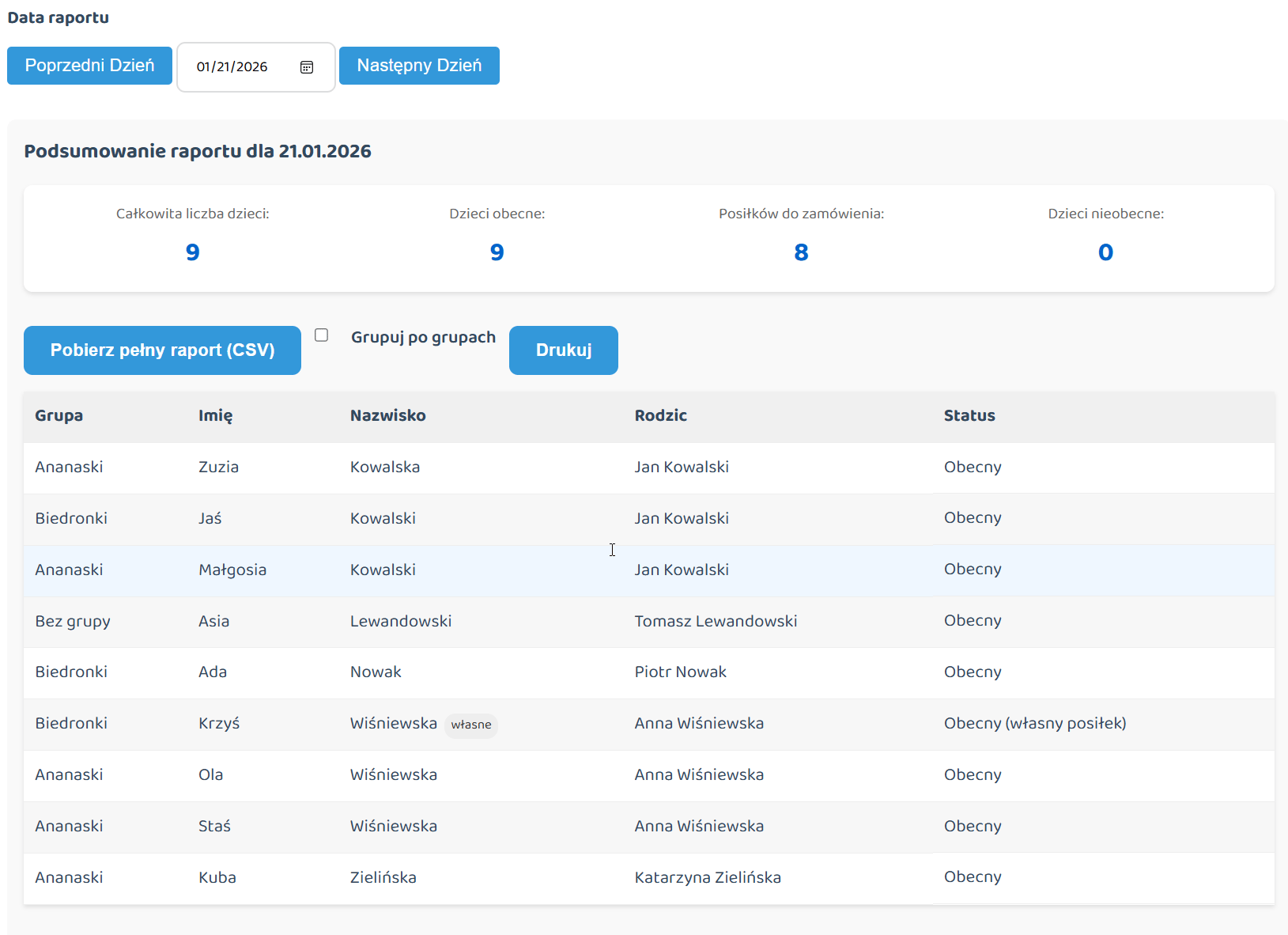Click the własne badge next to Wiśniewska
This screenshot has height=935, width=1288.
click(471, 725)
